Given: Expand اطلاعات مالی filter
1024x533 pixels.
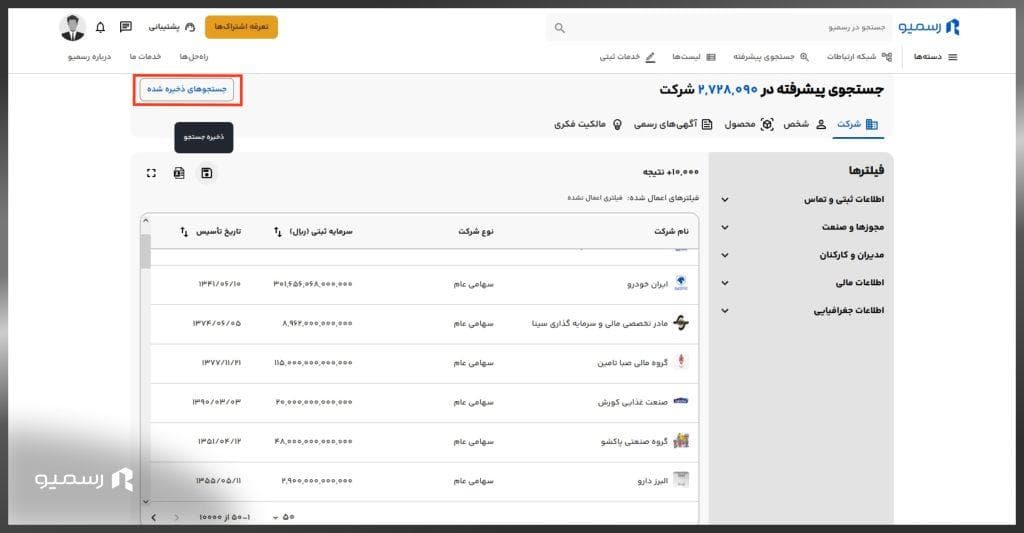Looking at the screenshot, I should 802,283.
